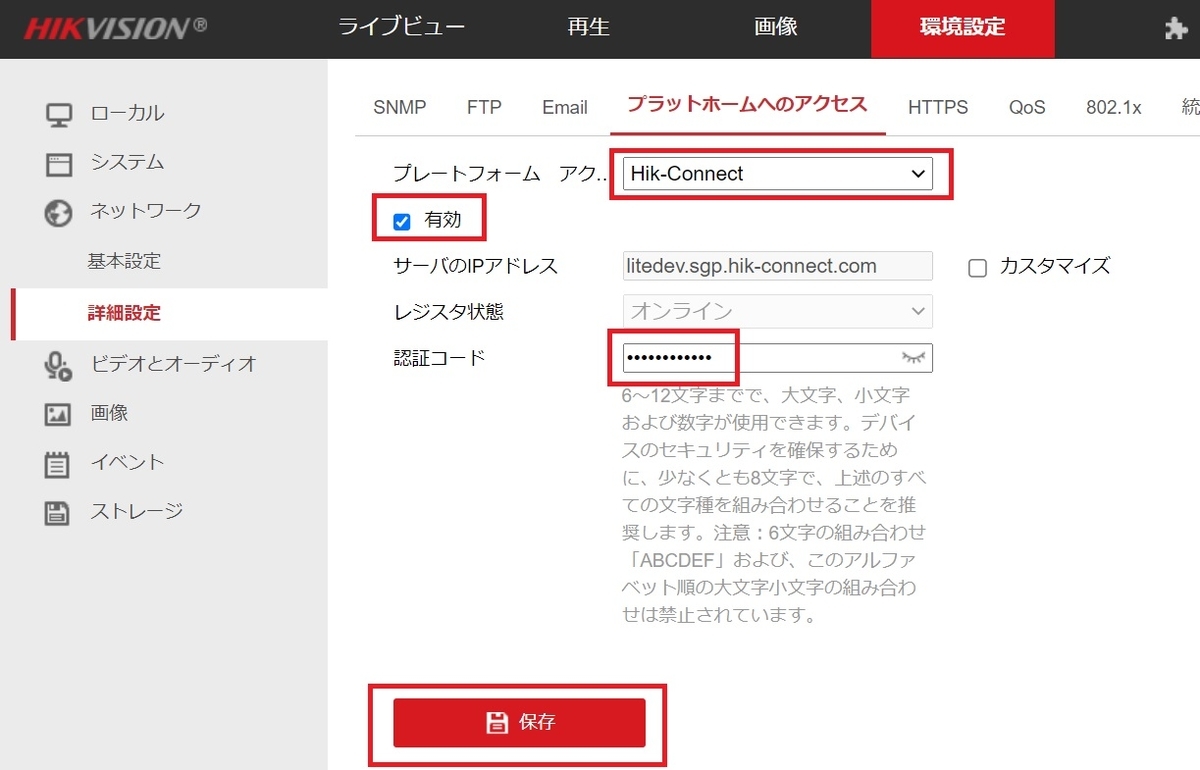Click the HIKVISION logo
This screenshot has width=1200, height=770.
(115, 28)
